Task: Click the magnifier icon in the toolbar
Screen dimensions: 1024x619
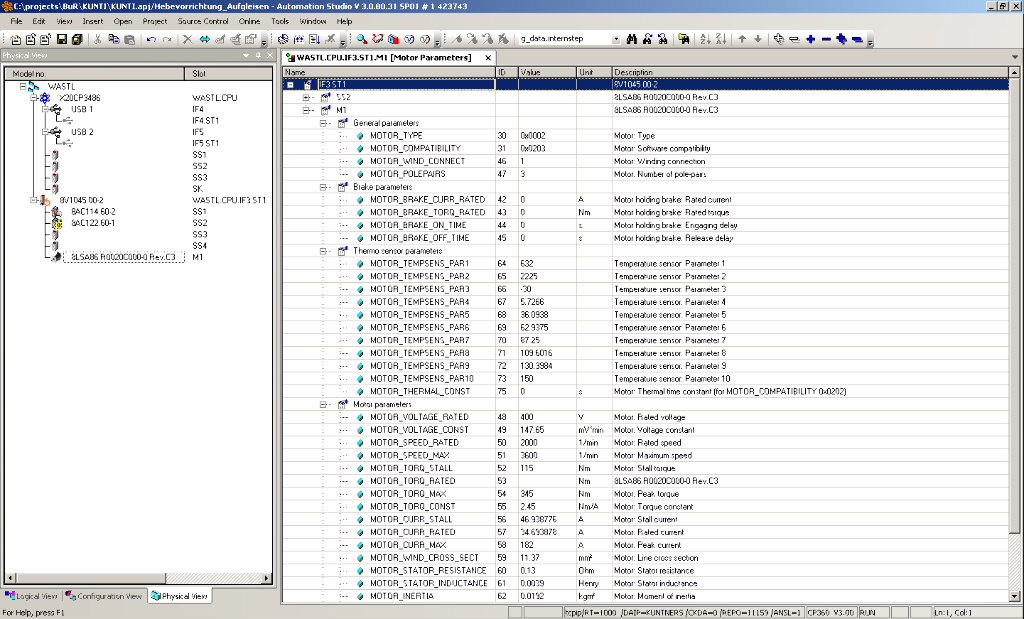Action: [361, 39]
